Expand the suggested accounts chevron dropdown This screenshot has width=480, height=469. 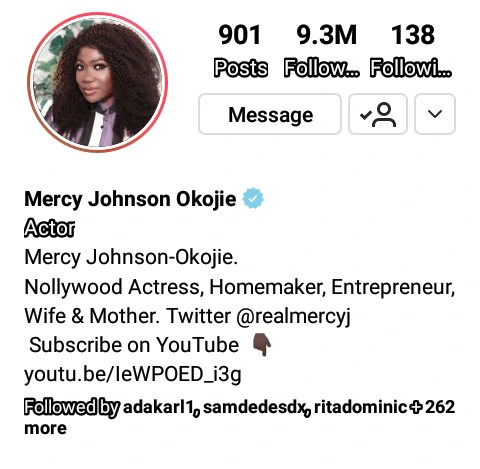coord(435,114)
